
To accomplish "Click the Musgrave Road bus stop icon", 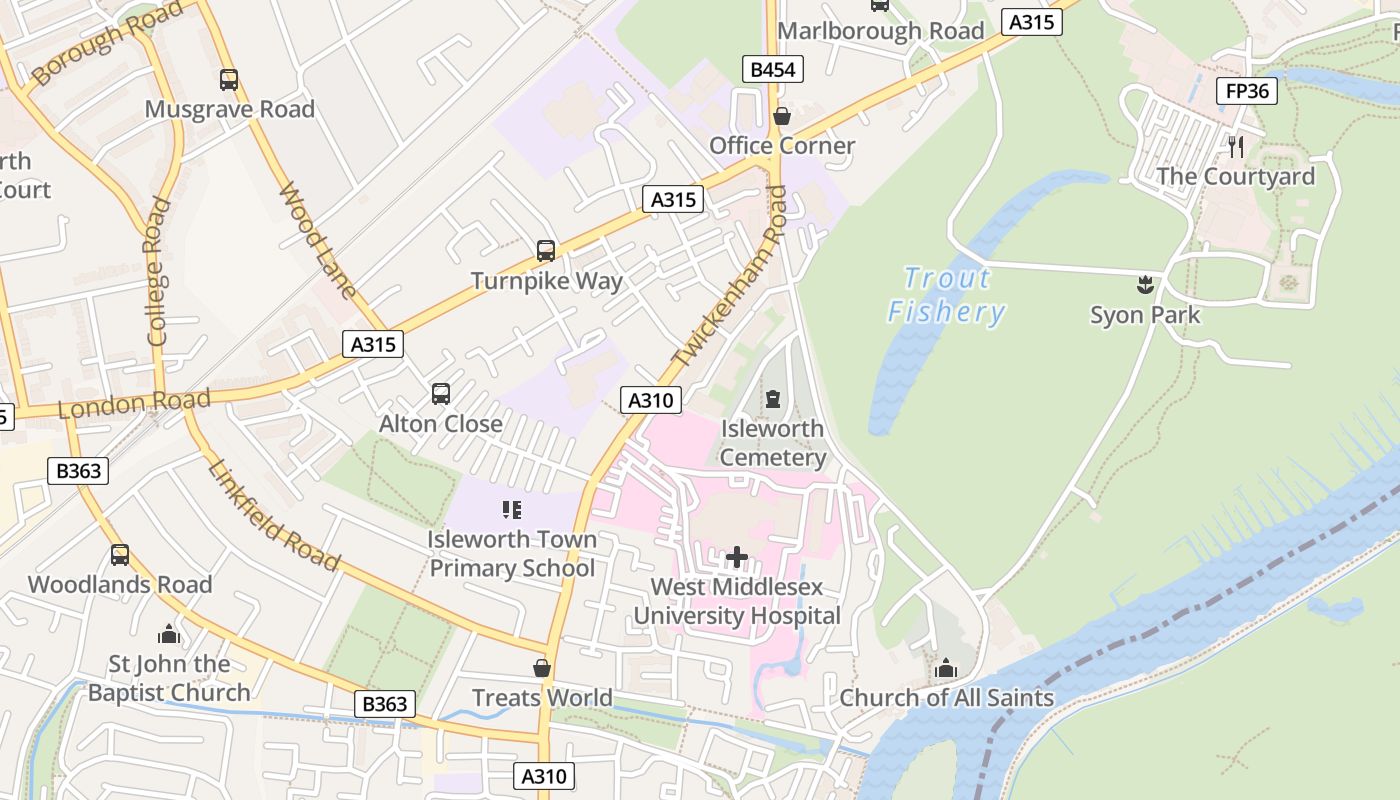I will click(229, 80).
